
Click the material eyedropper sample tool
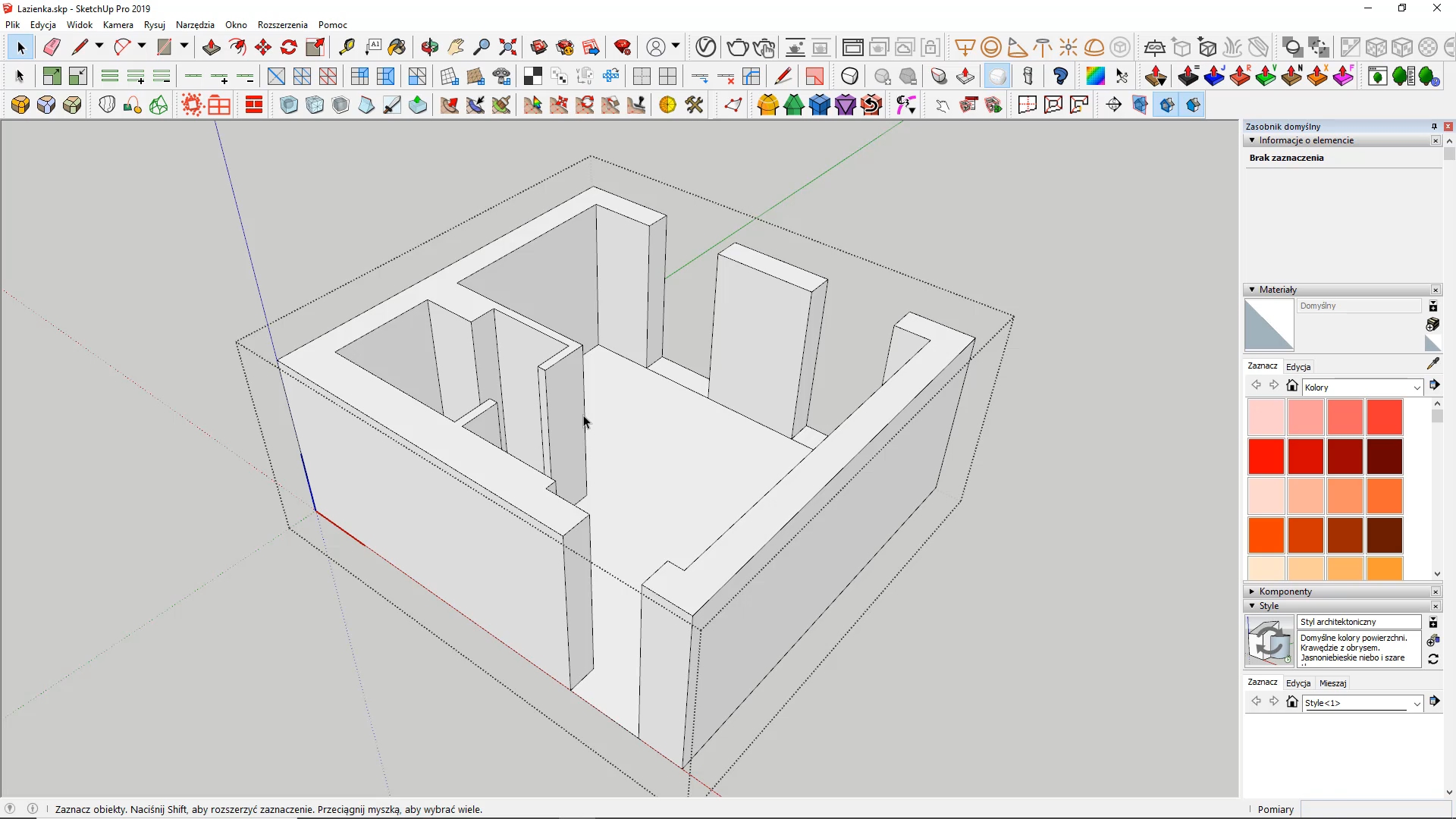click(x=1432, y=364)
